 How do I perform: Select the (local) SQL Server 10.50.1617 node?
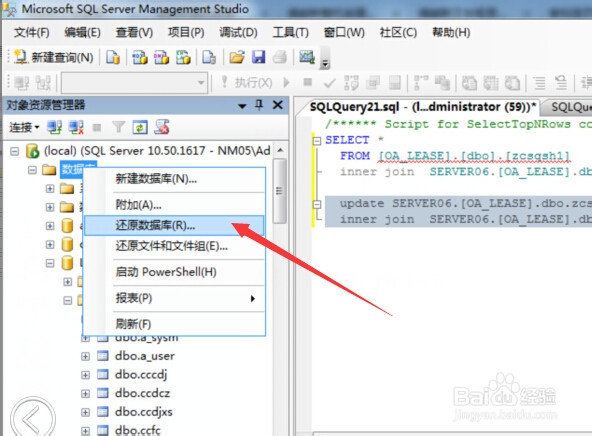point(157,151)
